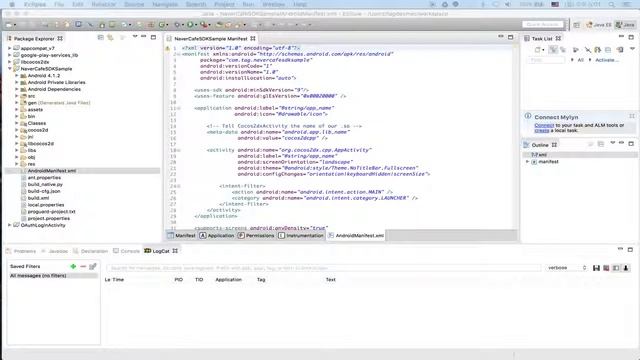Image resolution: width=640 pixels, height=360 pixels.
Task: Switch to the Manifest bottom tab
Action: pos(181,236)
